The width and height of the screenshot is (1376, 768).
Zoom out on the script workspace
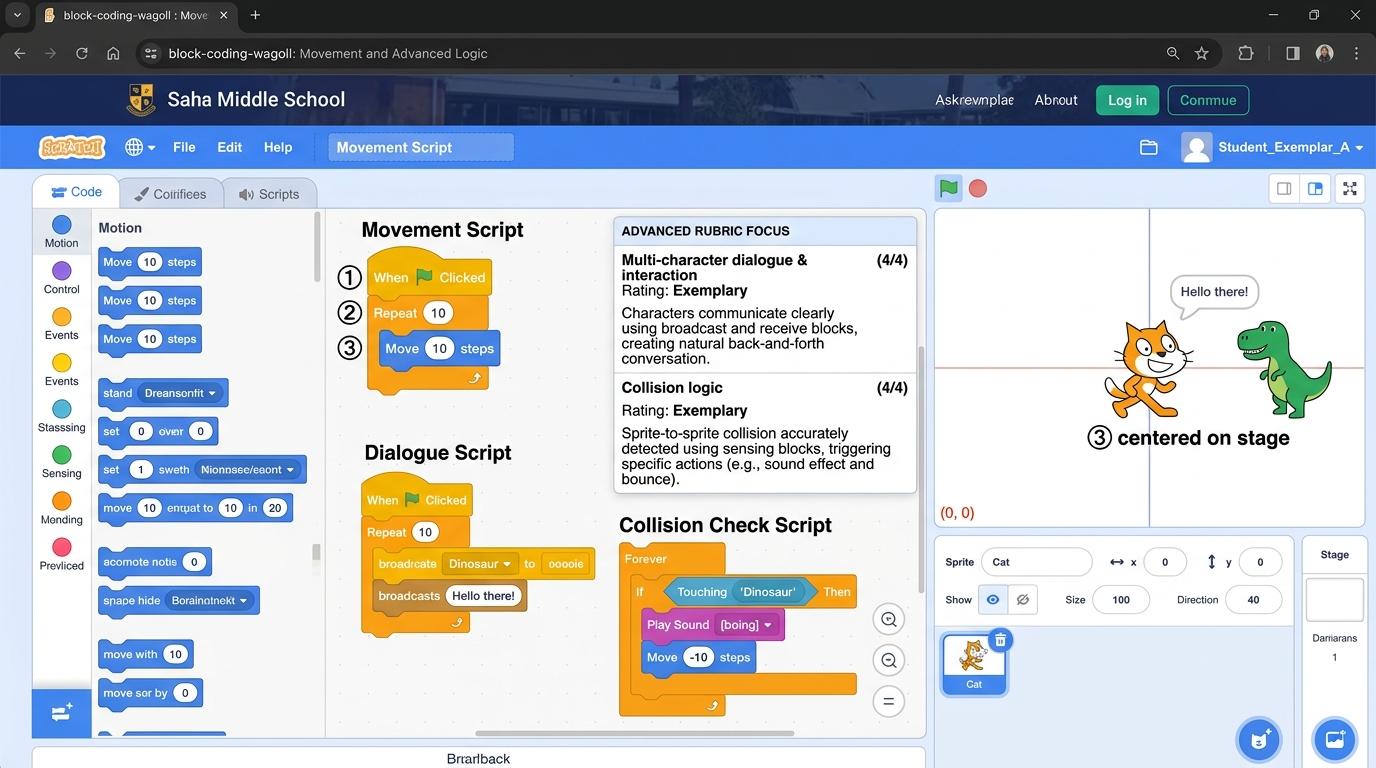click(888, 660)
